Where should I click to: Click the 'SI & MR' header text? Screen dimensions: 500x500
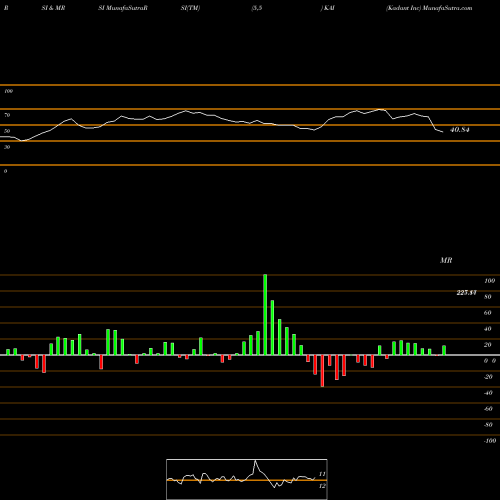tap(53, 8)
